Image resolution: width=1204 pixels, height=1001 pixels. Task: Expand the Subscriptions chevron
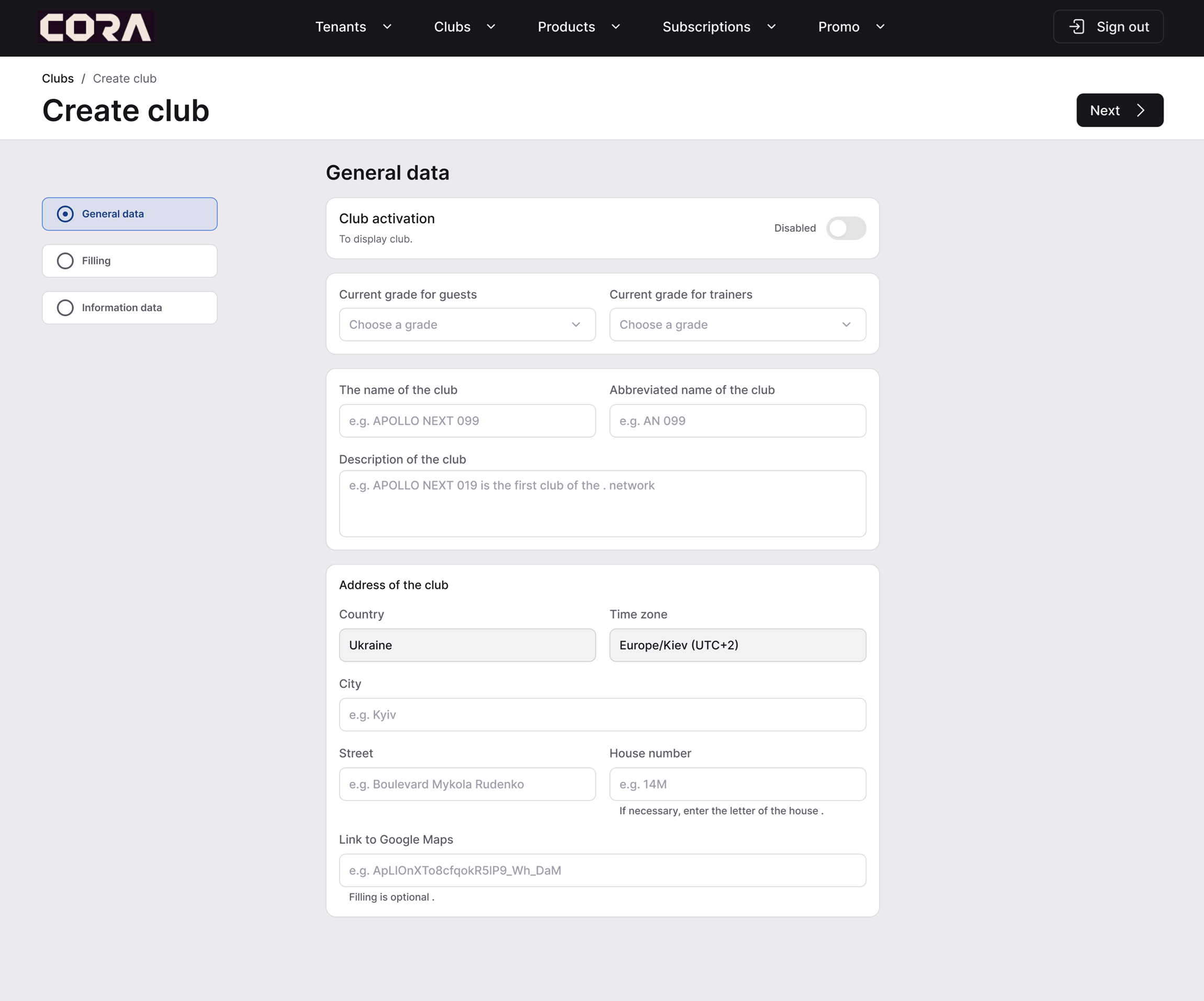[771, 26]
